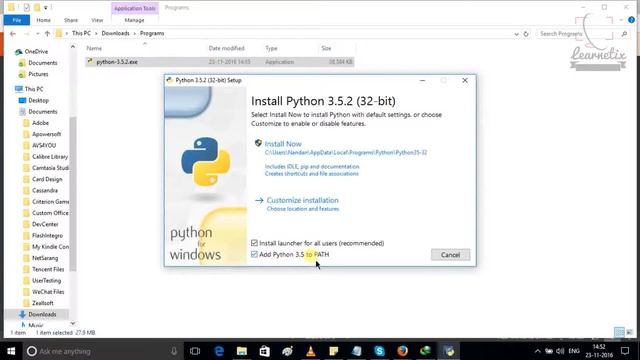640x360 pixels.
Task: Click the Customize installation arrow icon
Action: coord(259,200)
